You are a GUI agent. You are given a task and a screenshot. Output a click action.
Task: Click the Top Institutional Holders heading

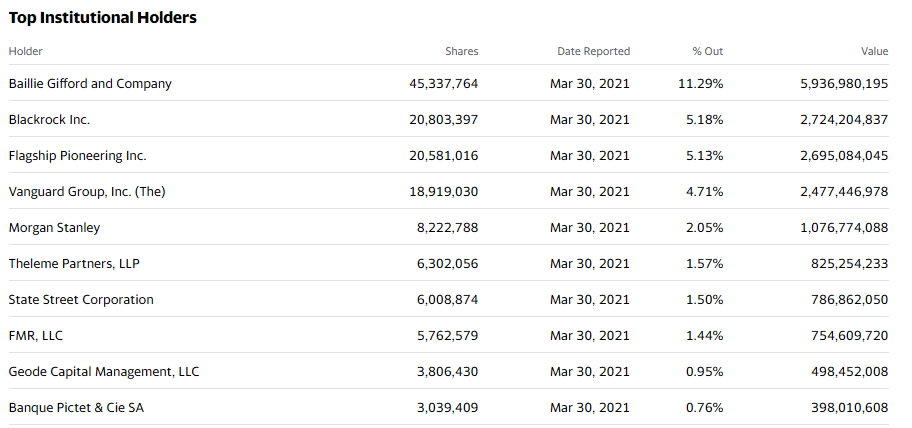(103, 18)
